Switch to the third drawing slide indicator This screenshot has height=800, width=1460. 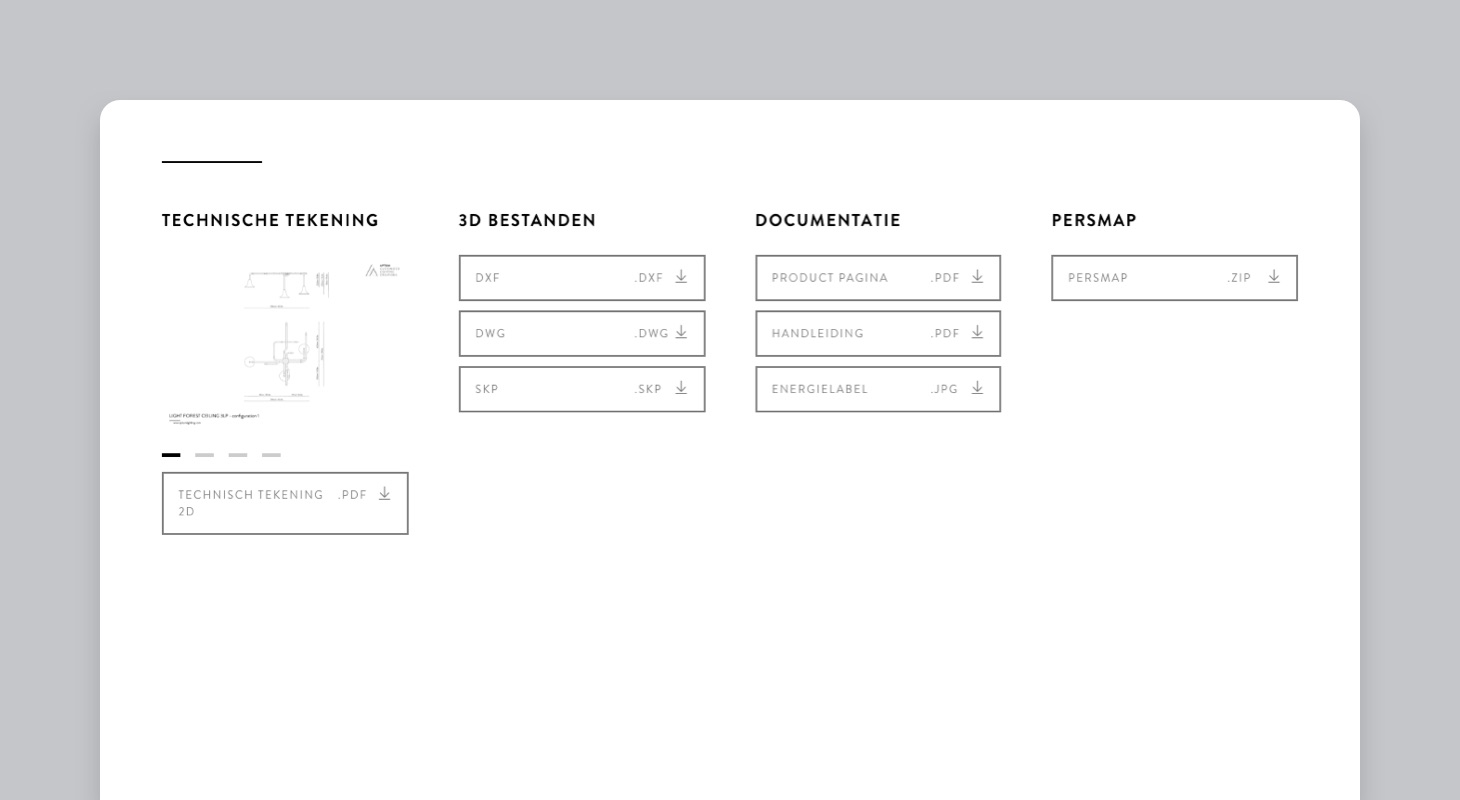237,455
